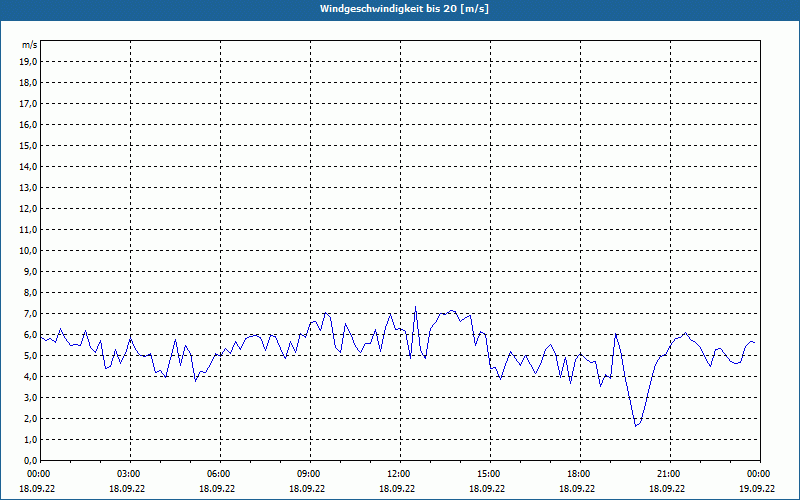The image size is (800, 500).
Task: Select the 3,0 y-axis label
Action: tap(30, 397)
